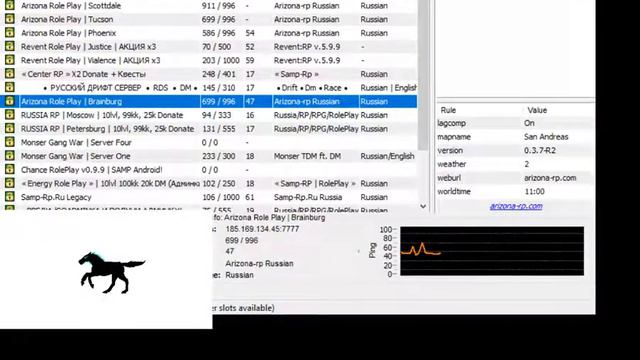Click lock icon of Energy Role Play row
The height and width of the screenshot is (360, 640).
coord(9,183)
